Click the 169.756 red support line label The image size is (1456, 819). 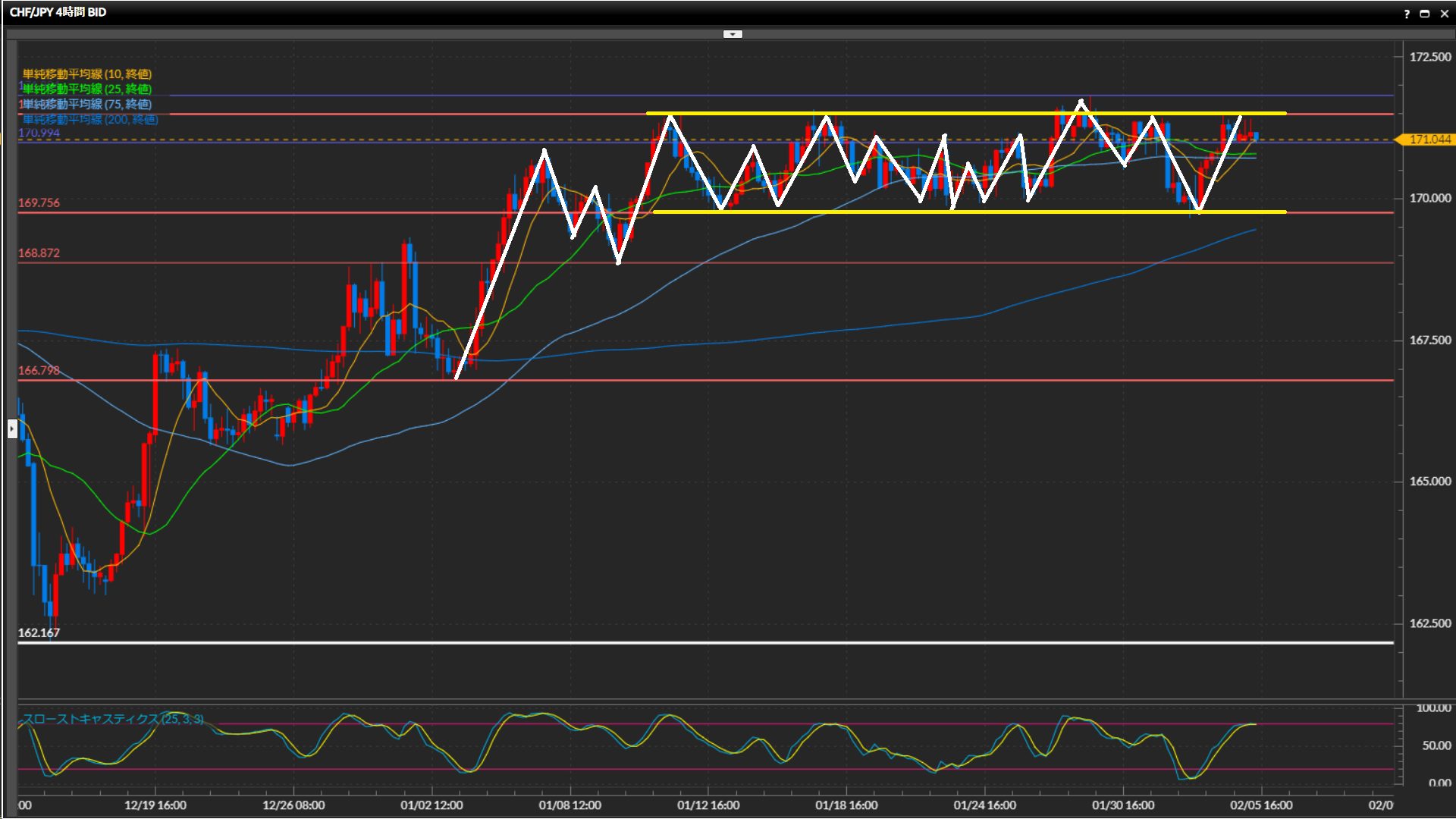pyautogui.click(x=39, y=202)
